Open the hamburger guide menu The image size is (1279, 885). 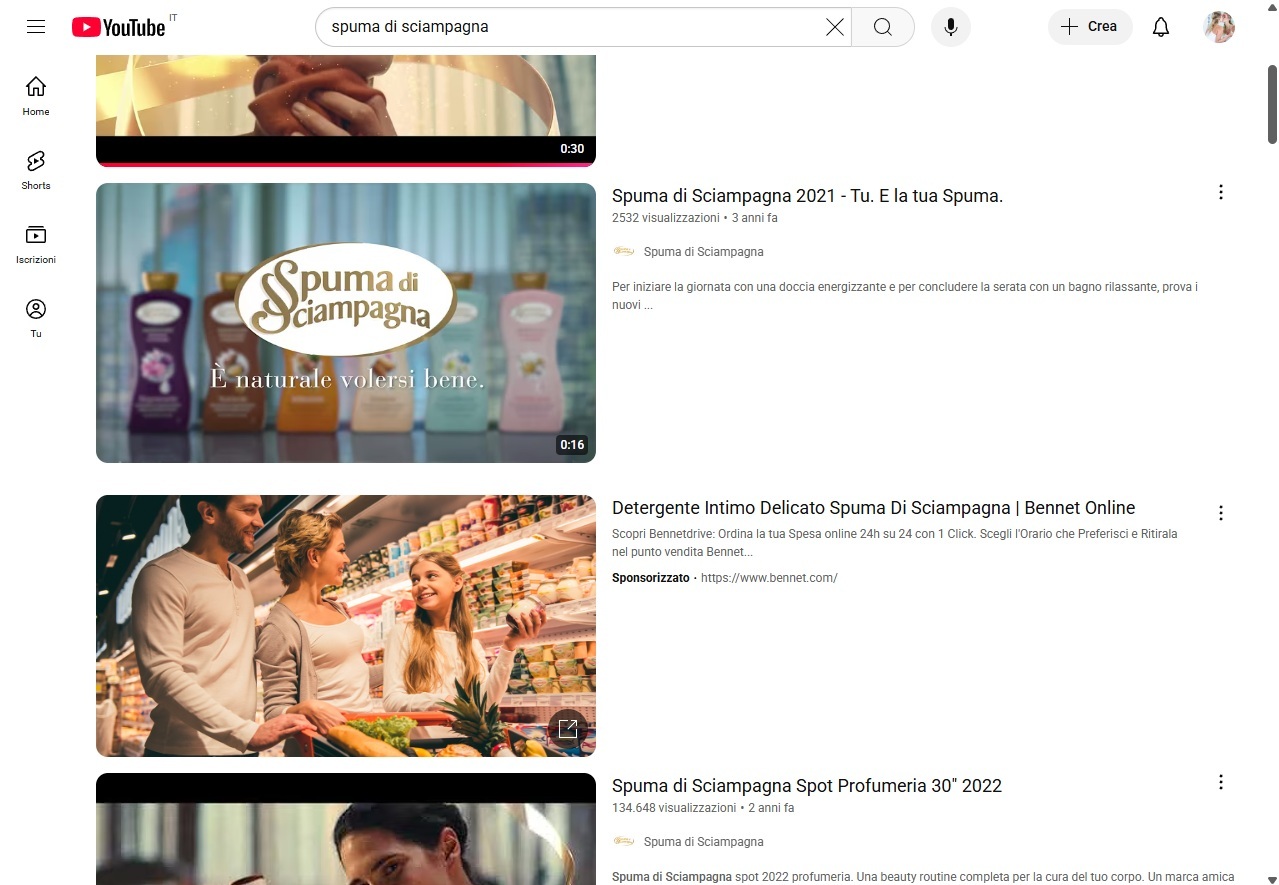pos(36,27)
